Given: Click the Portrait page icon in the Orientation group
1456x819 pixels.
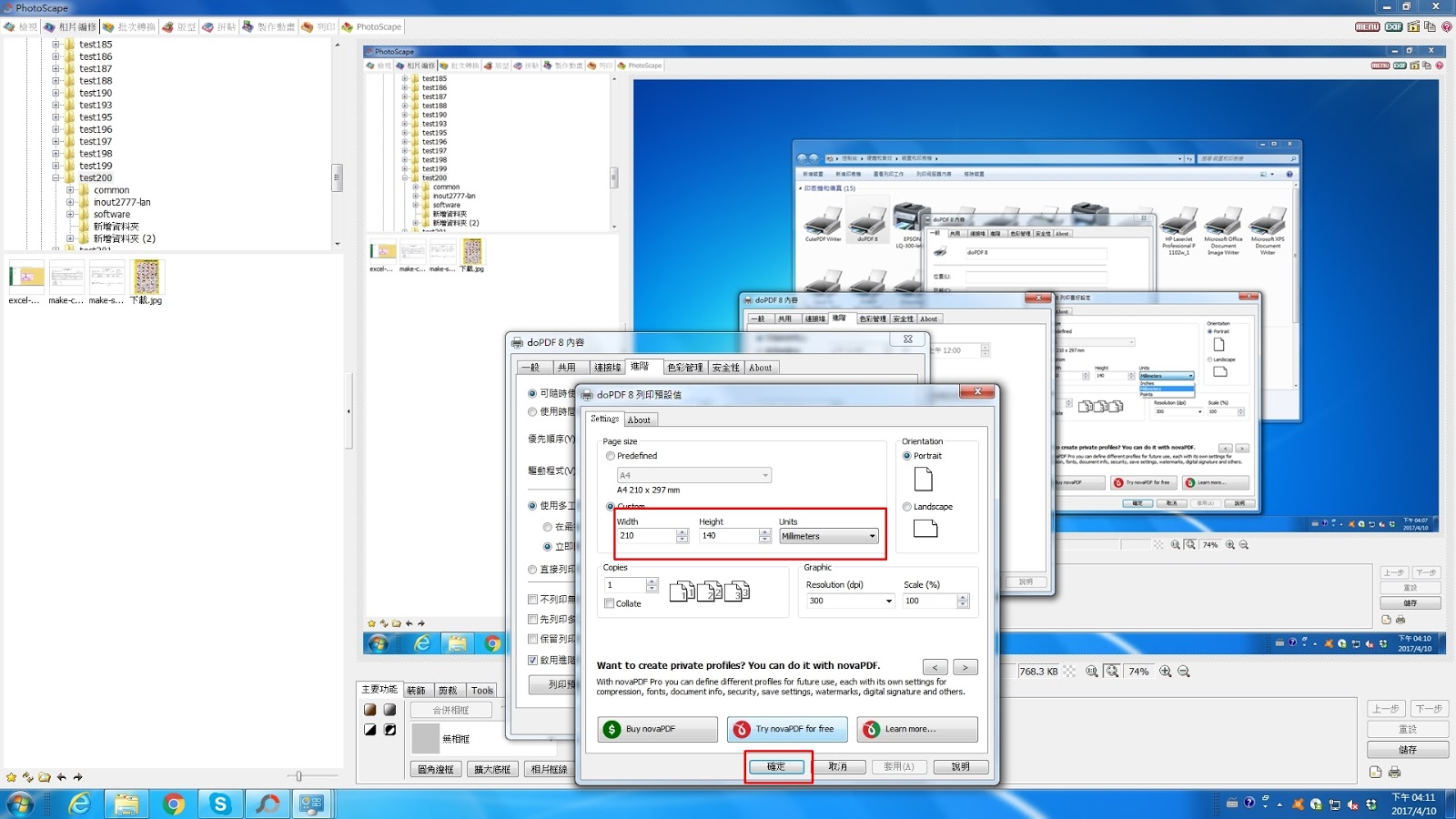Looking at the screenshot, I should [923, 479].
